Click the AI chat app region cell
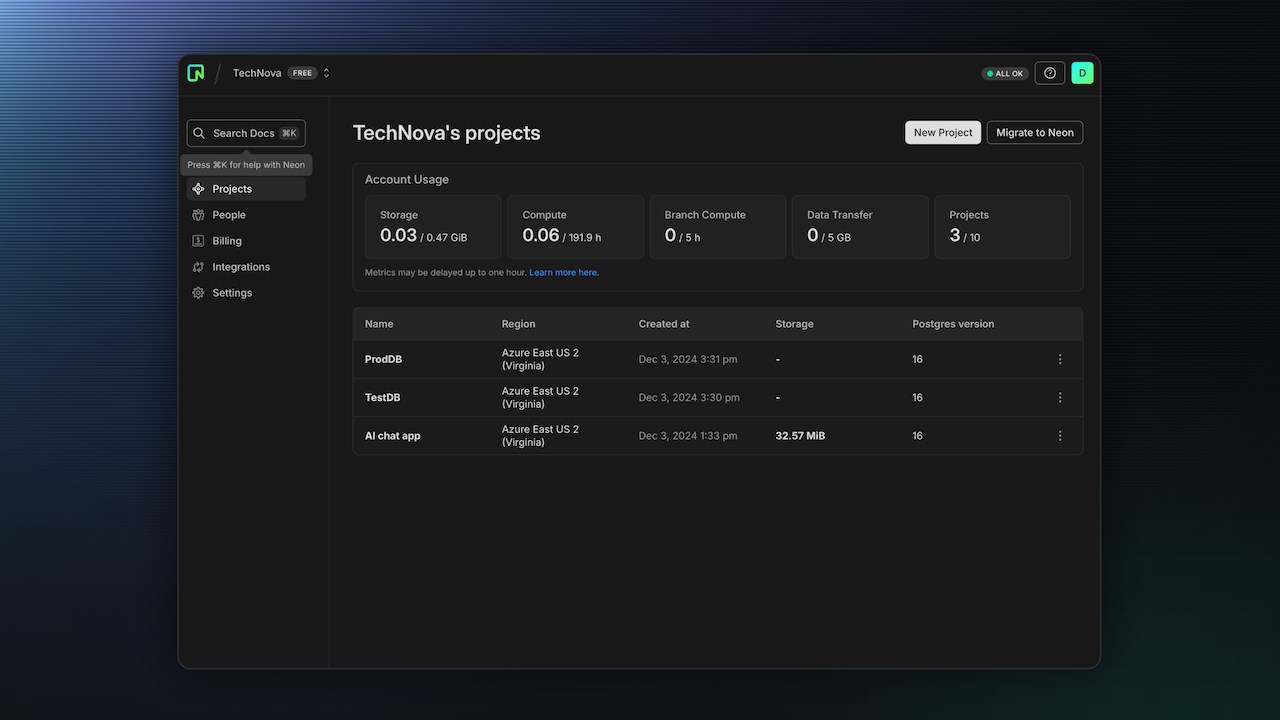 tap(540, 436)
